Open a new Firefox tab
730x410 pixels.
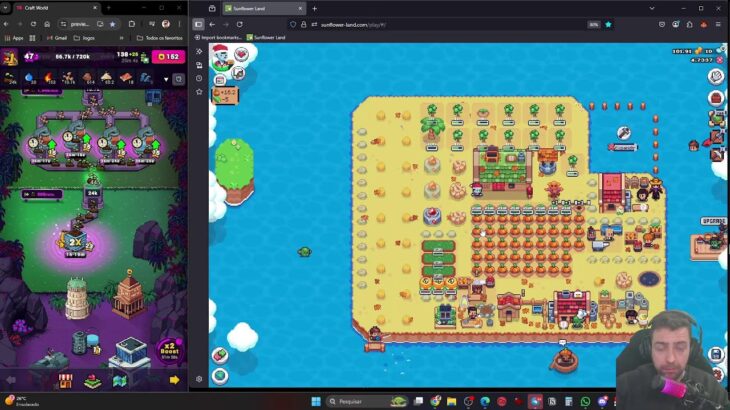click(315, 8)
